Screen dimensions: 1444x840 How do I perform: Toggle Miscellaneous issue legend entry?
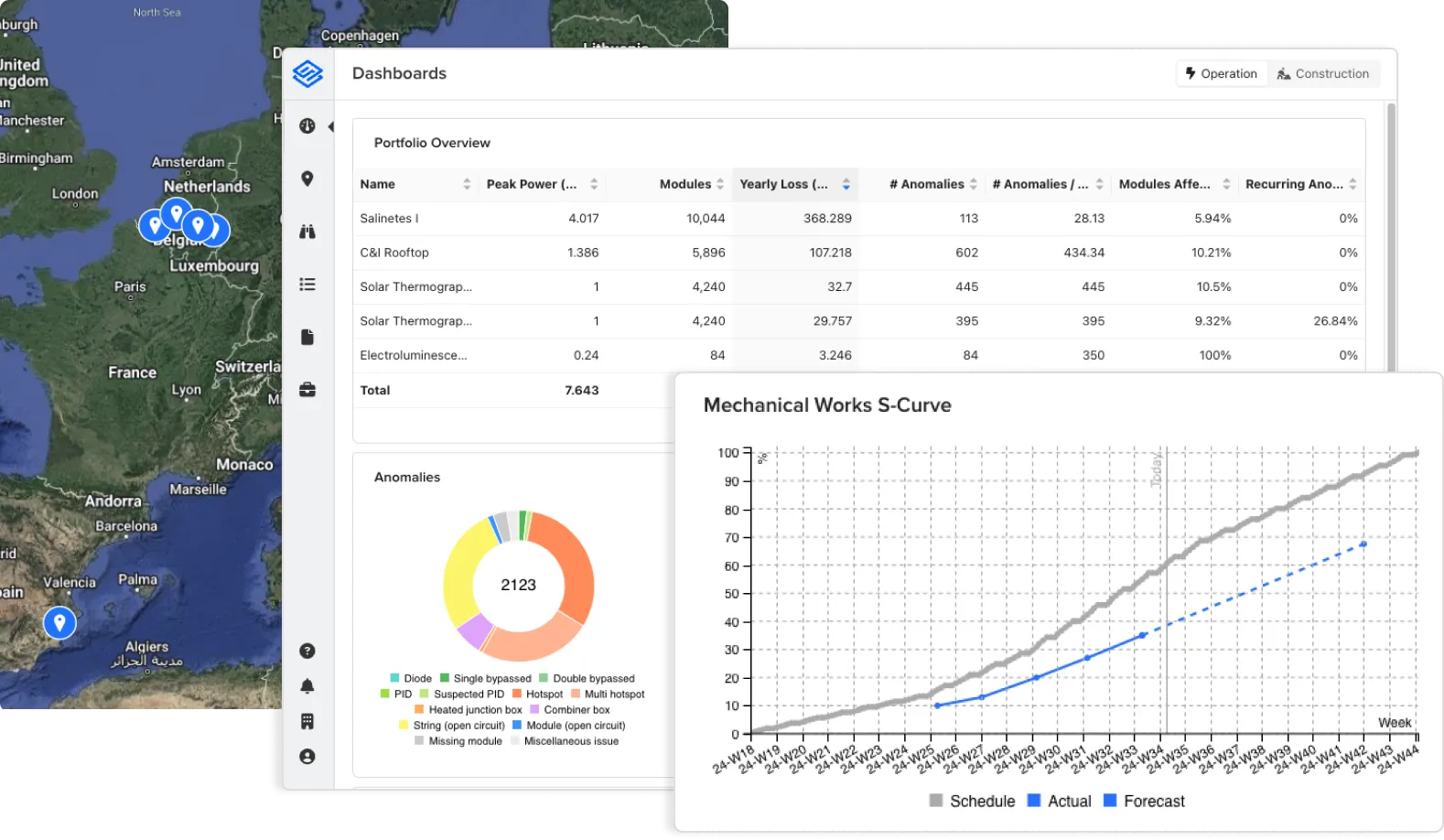click(565, 741)
